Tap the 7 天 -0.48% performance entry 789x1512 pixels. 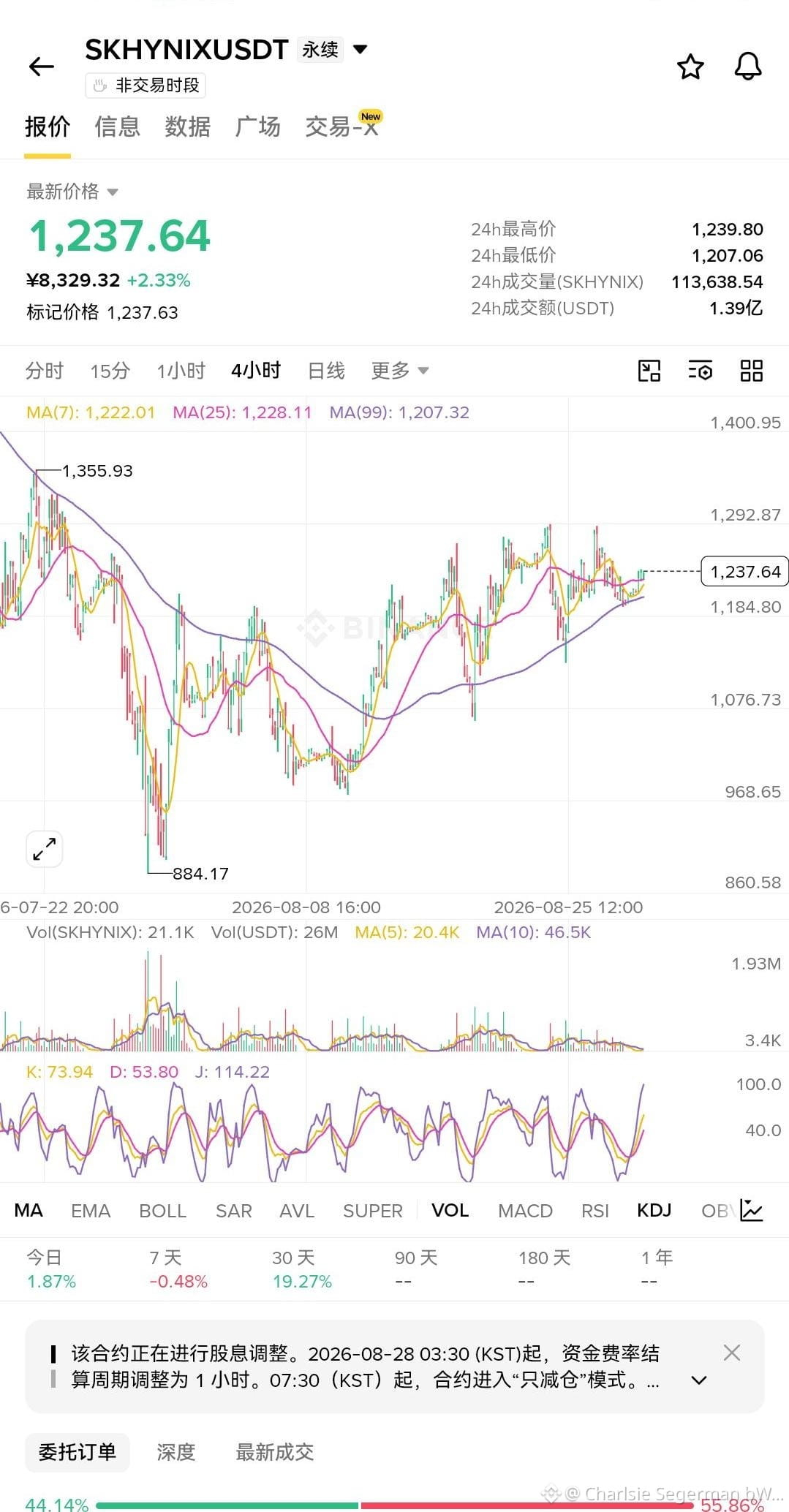click(x=178, y=1269)
